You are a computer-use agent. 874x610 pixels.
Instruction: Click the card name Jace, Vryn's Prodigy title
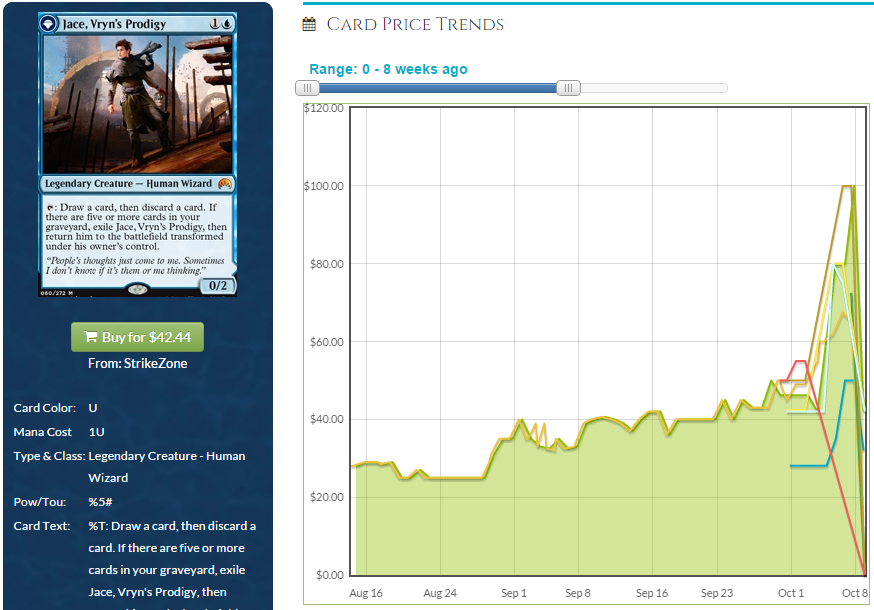114,24
